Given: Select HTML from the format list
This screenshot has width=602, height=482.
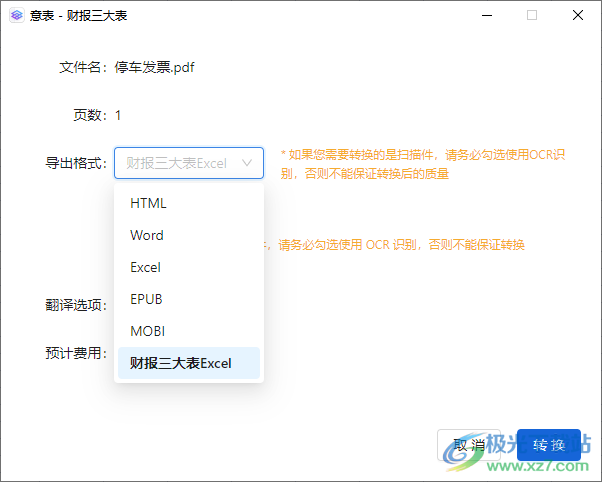Looking at the screenshot, I should coord(189,203).
